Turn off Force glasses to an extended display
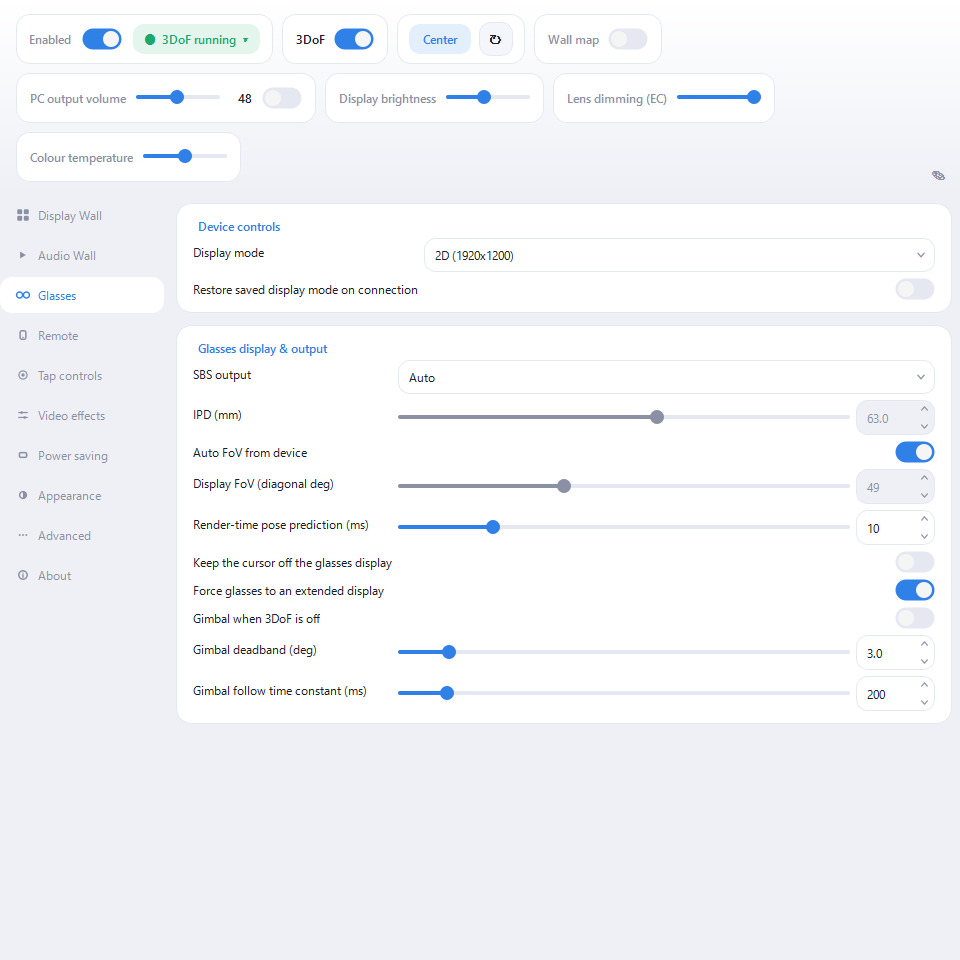 (915, 590)
